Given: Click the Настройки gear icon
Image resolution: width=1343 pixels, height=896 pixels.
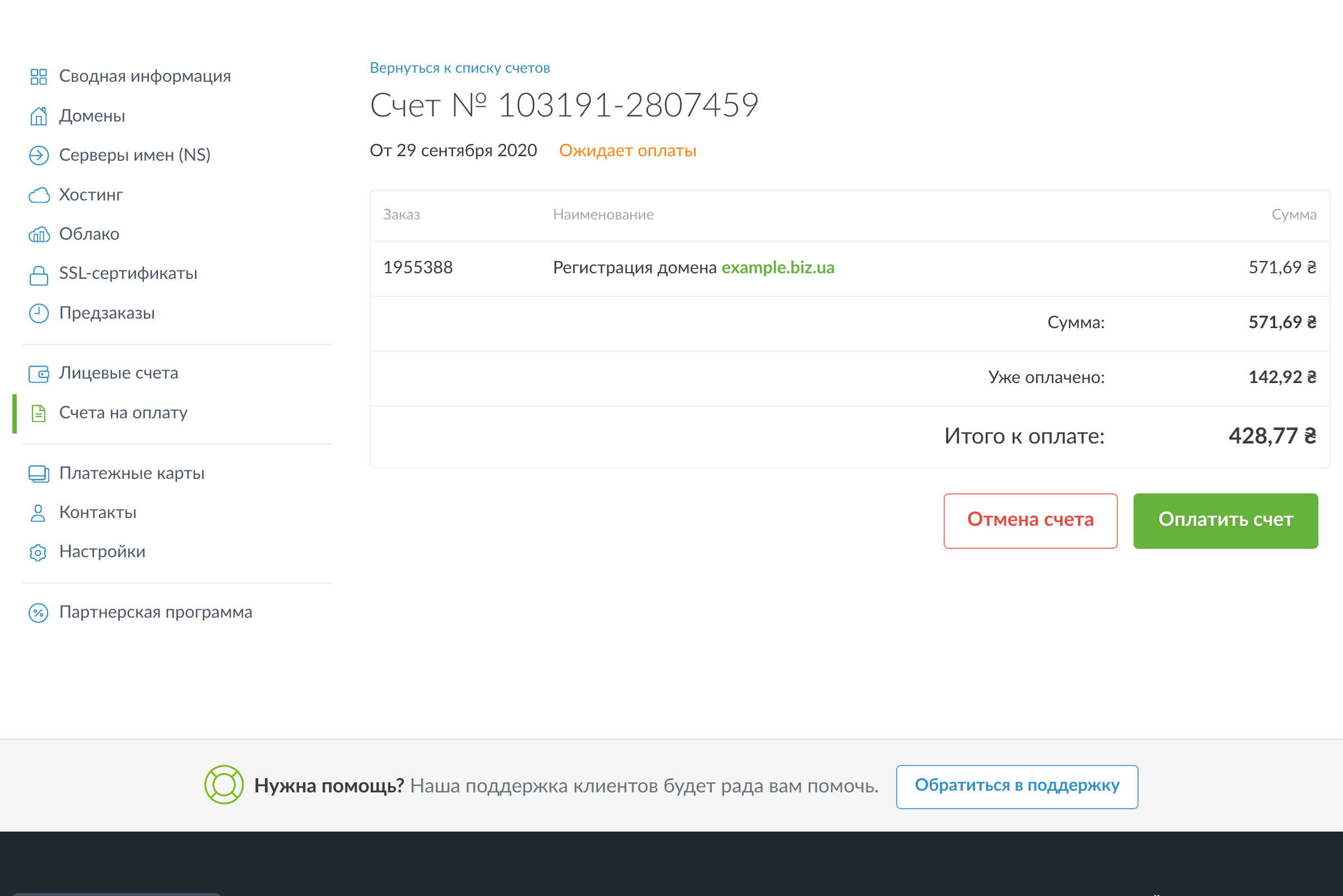Looking at the screenshot, I should coord(38,553).
